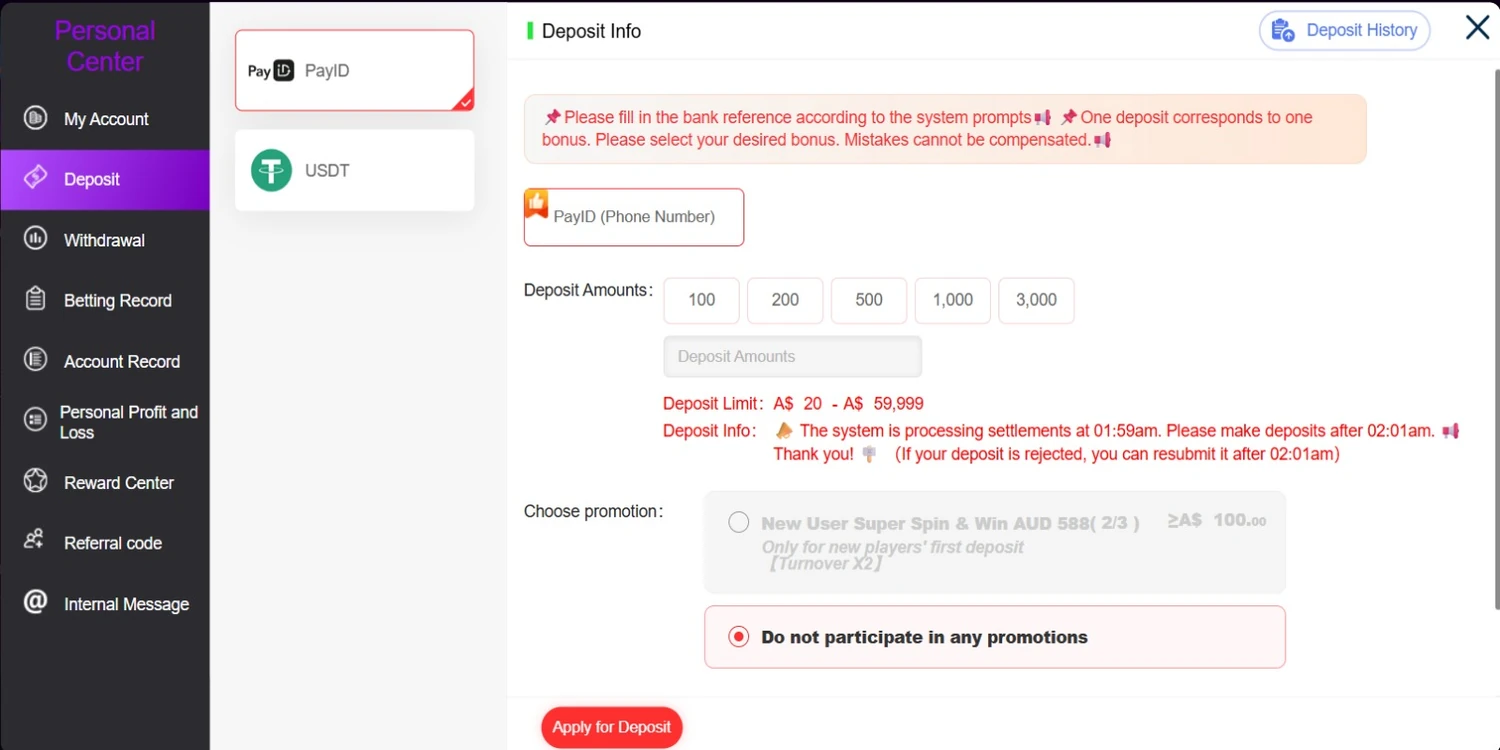Image resolution: width=1500 pixels, height=750 pixels.
Task: Pick the 100 deposit amount
Action: tap(702, 300)
